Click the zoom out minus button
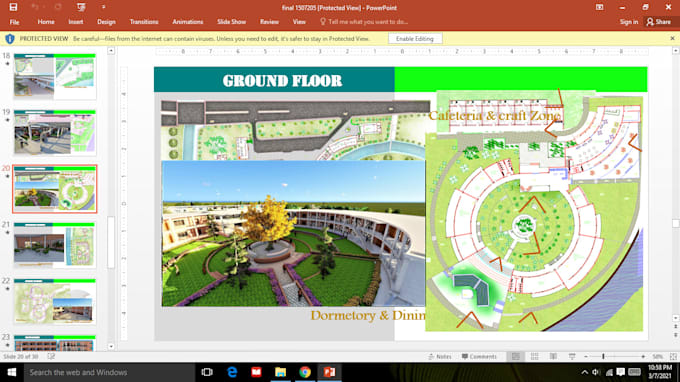The width and height of the screenshot is (680, 382). click(x=586, y=356)
